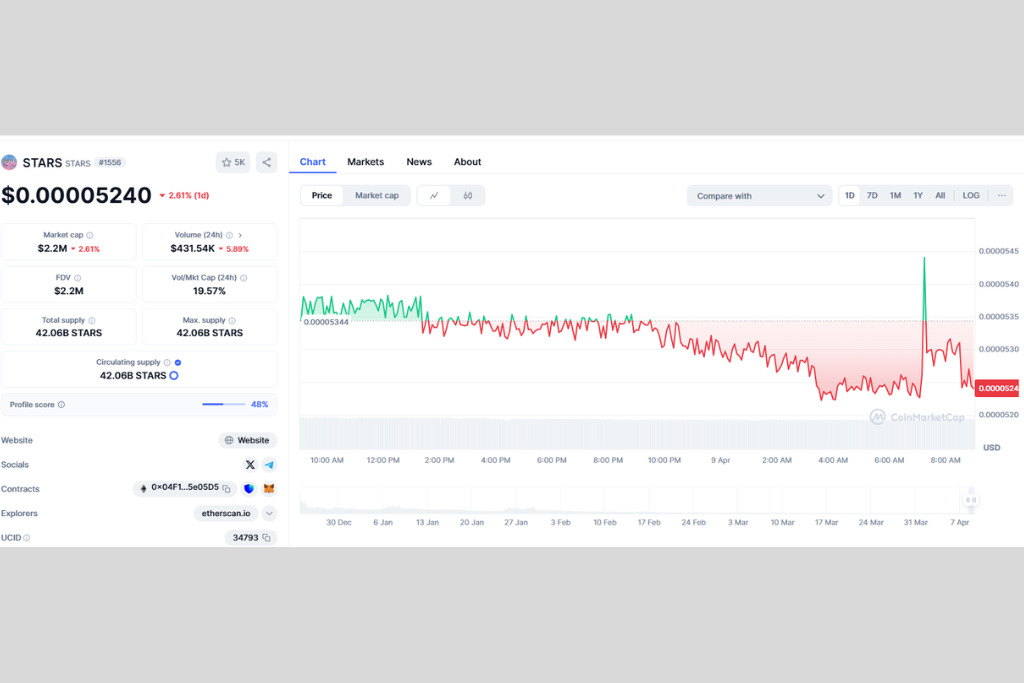Open the chart more options ellipsis
This screenshot has width=1024, height=683.
[1002, 196]
